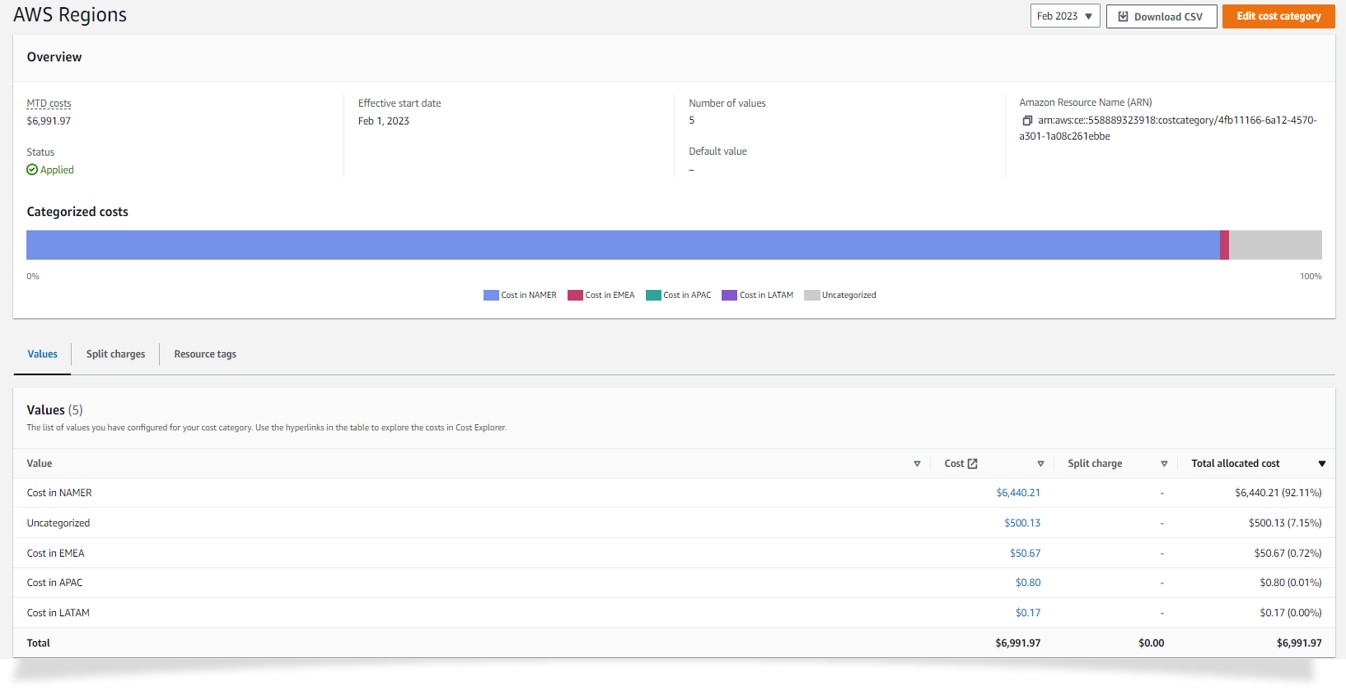Click the blue Cost in NAMER legend swatch
This screenshot has height=691, width=1346.
pos(491,295)
